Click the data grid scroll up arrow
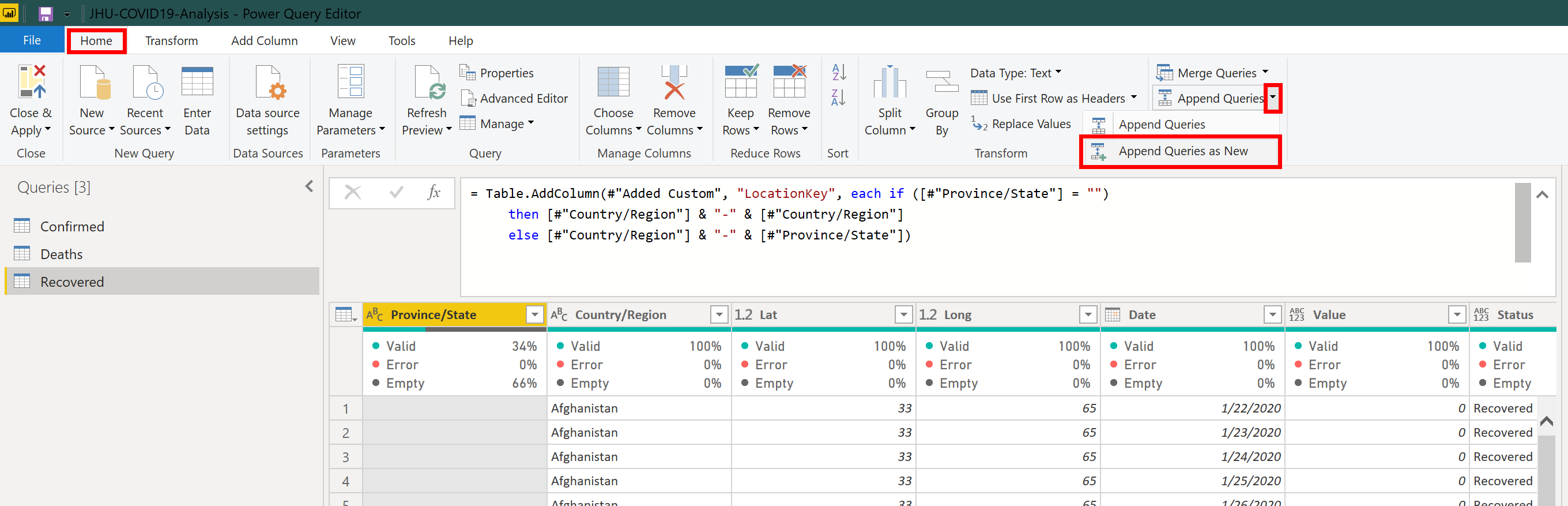1568x506 pixels. coord(1546,421)
